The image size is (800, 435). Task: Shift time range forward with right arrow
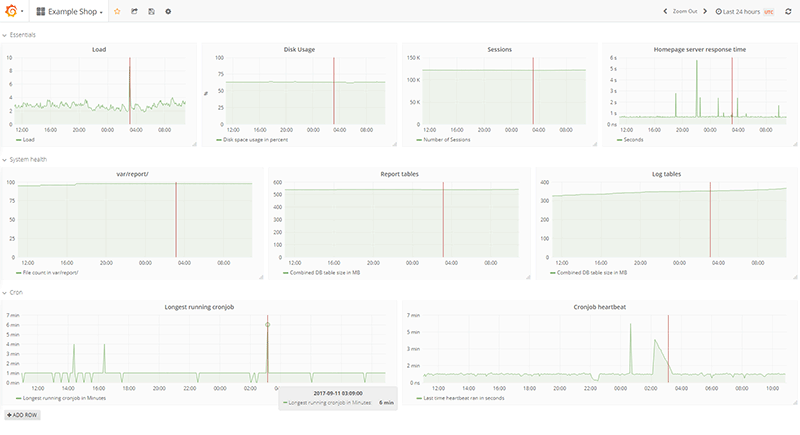click(707, 11)
